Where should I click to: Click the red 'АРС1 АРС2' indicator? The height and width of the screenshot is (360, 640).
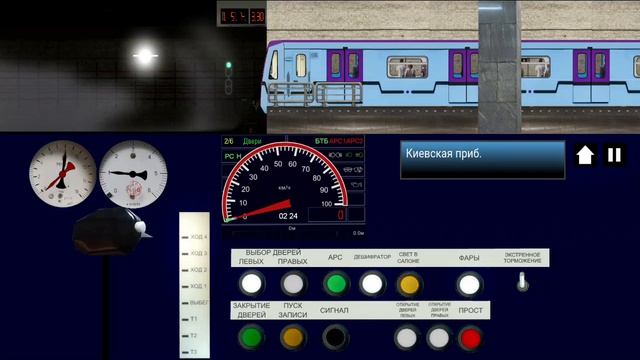(346, 141)
